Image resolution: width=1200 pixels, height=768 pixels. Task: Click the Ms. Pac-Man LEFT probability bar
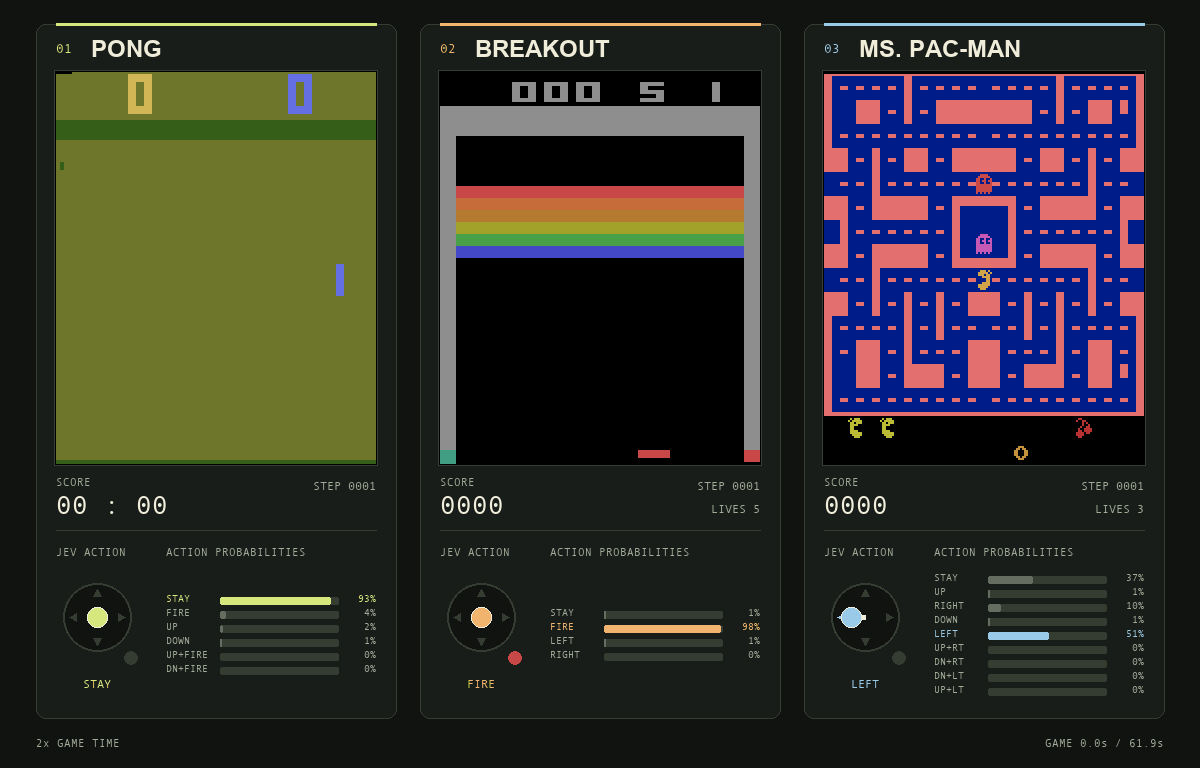click(x=1047, y=636)
